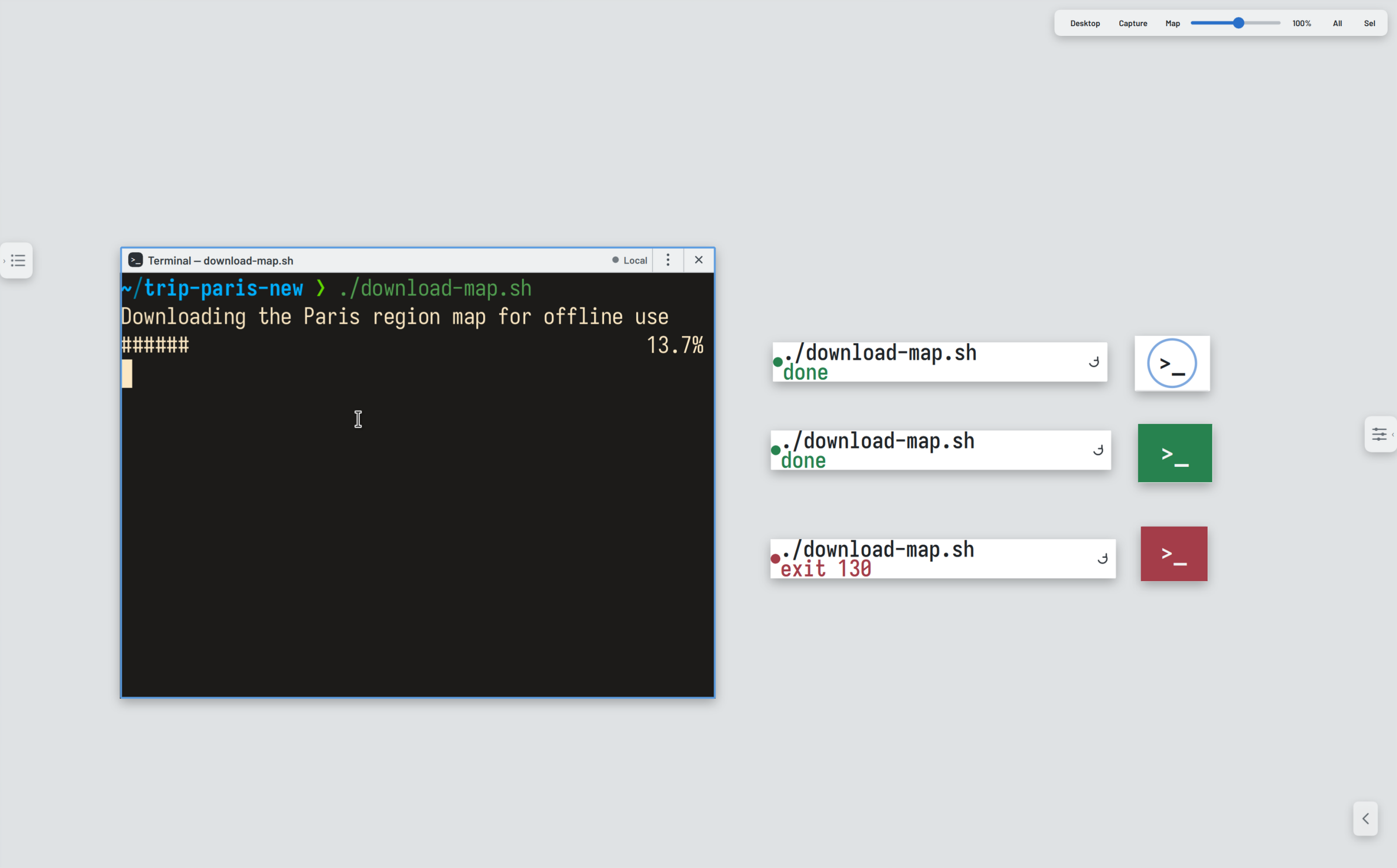This screenshot has height=868, width=1397.
Task: Open the white terminal thumbnail with blue circle
Action: (1172, 363)
